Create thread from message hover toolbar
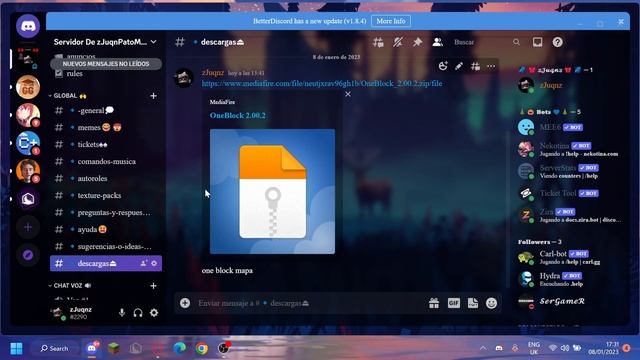640x360 pixels. point(475,66)
